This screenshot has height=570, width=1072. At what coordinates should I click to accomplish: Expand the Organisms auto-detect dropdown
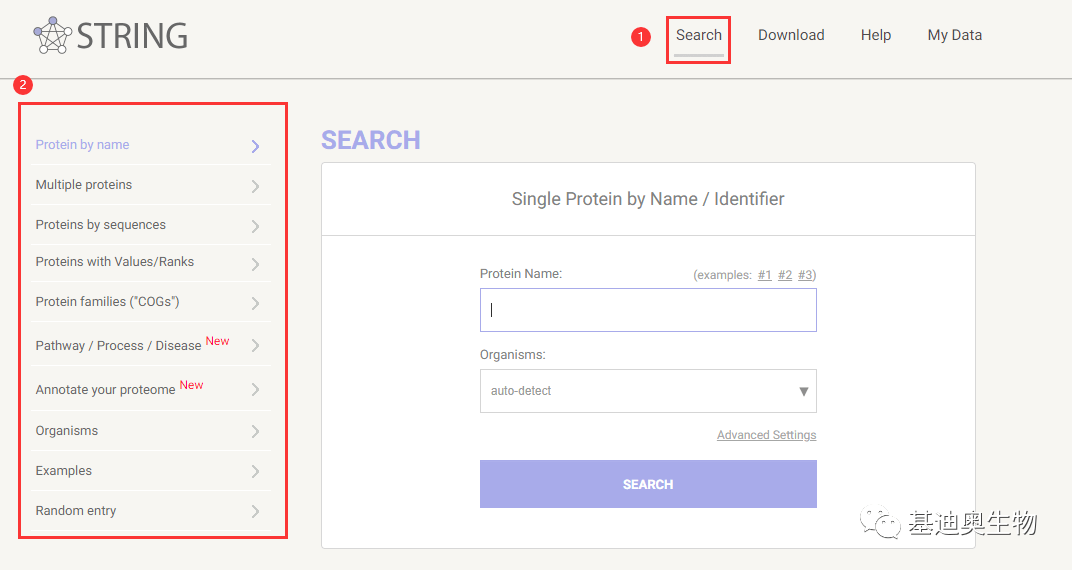click(648, 391)
